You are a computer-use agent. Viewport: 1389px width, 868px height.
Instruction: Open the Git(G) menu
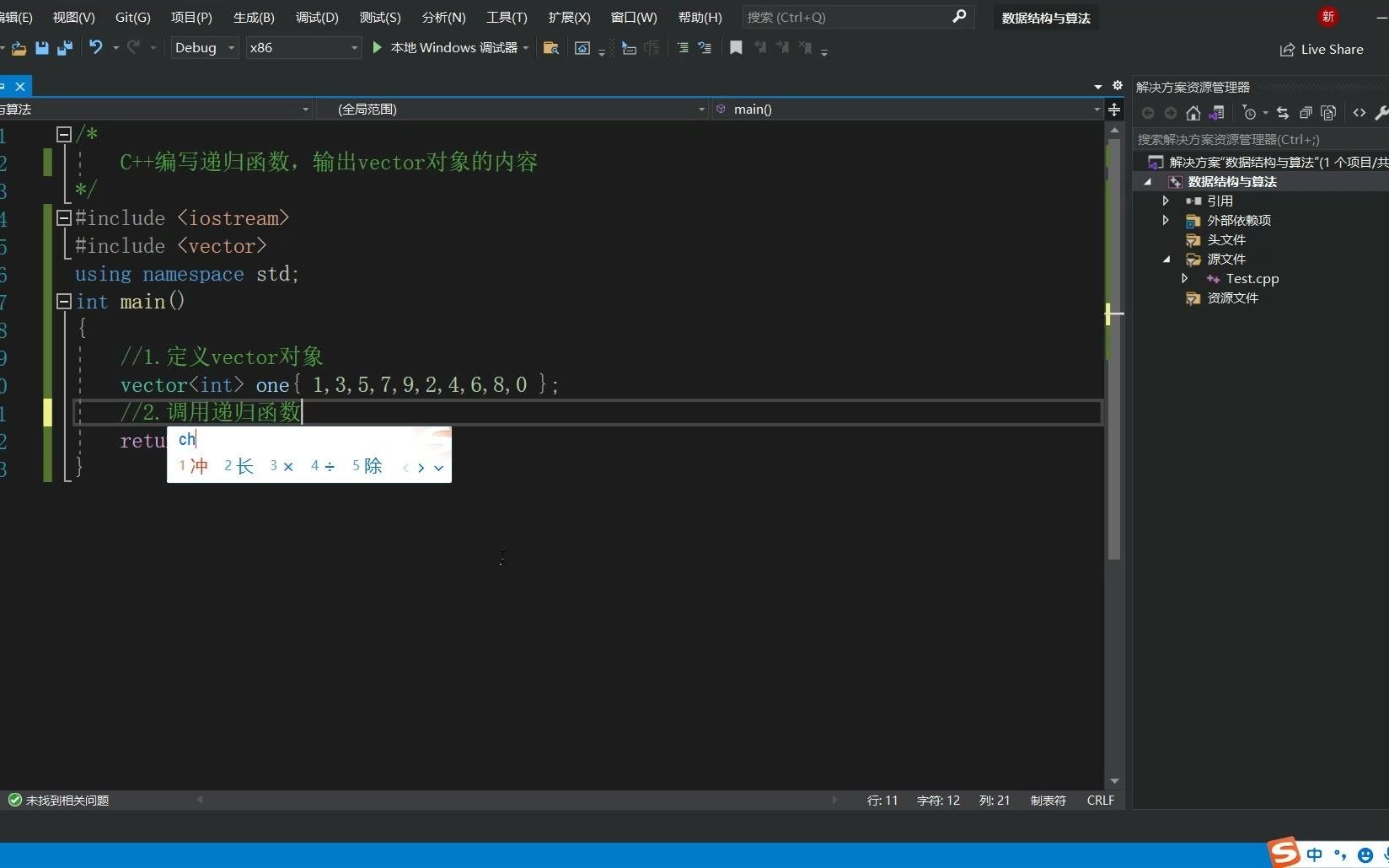click(x=131, y=17)
